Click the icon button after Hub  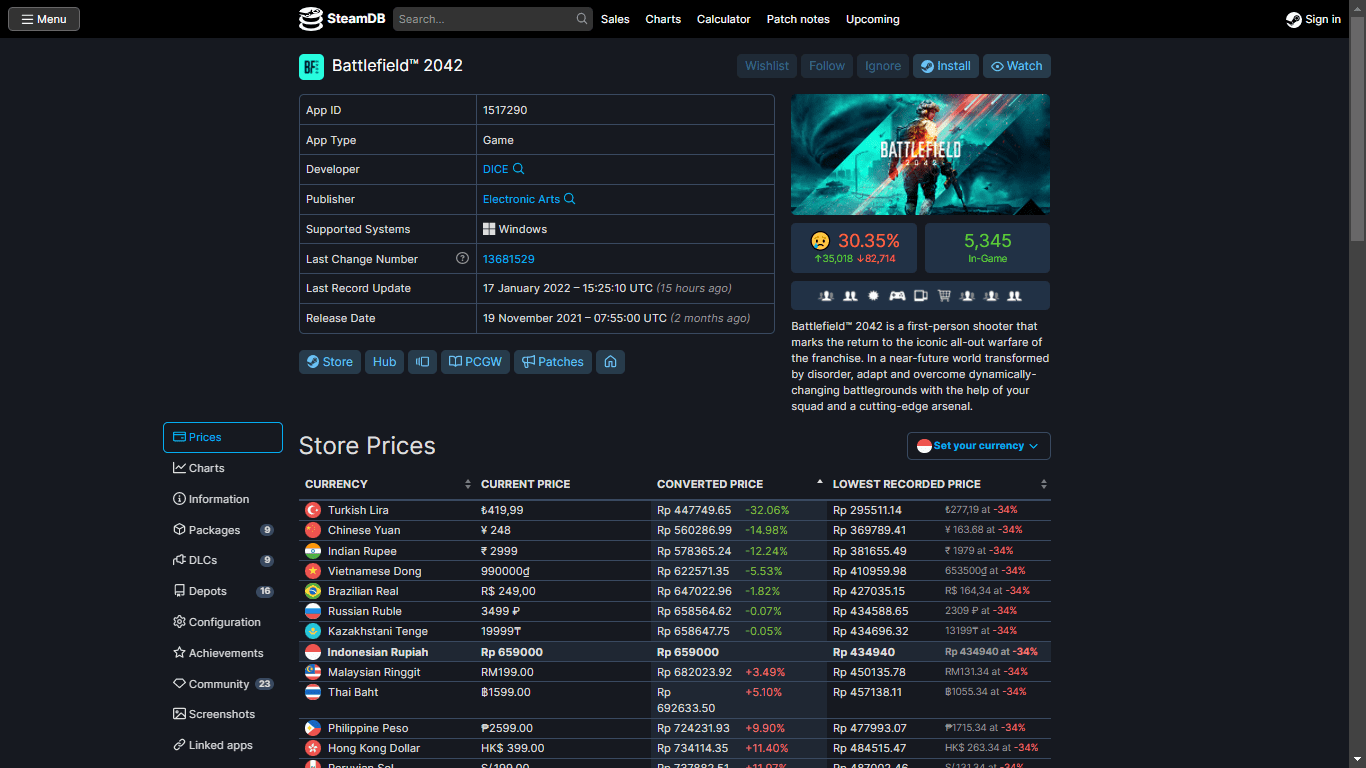click(x=423, y=362)
